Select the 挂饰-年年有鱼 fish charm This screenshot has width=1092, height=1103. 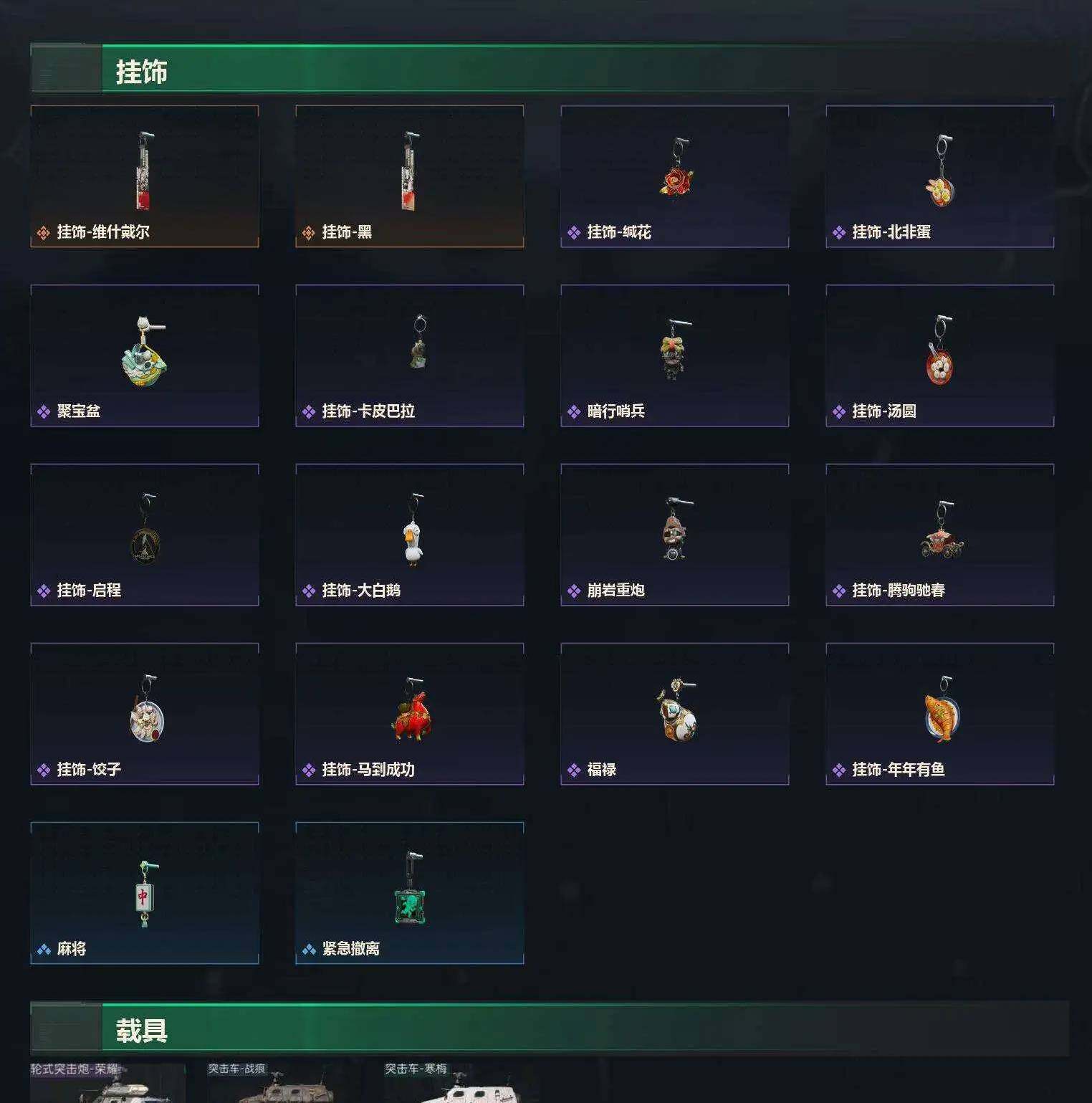coord(942,708)
